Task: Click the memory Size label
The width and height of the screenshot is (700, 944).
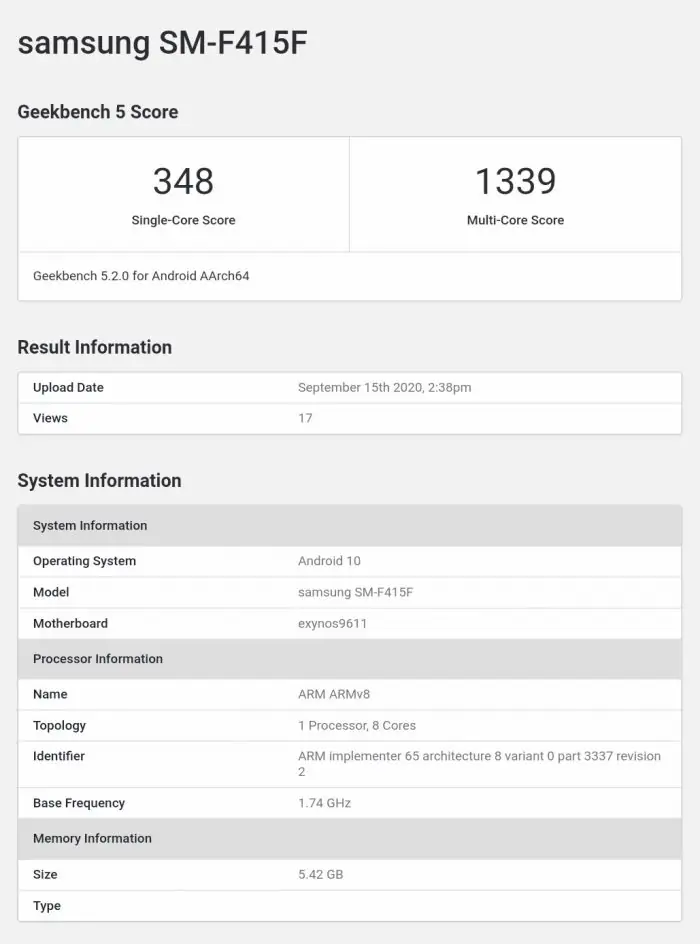Action: tap(45, 875)
